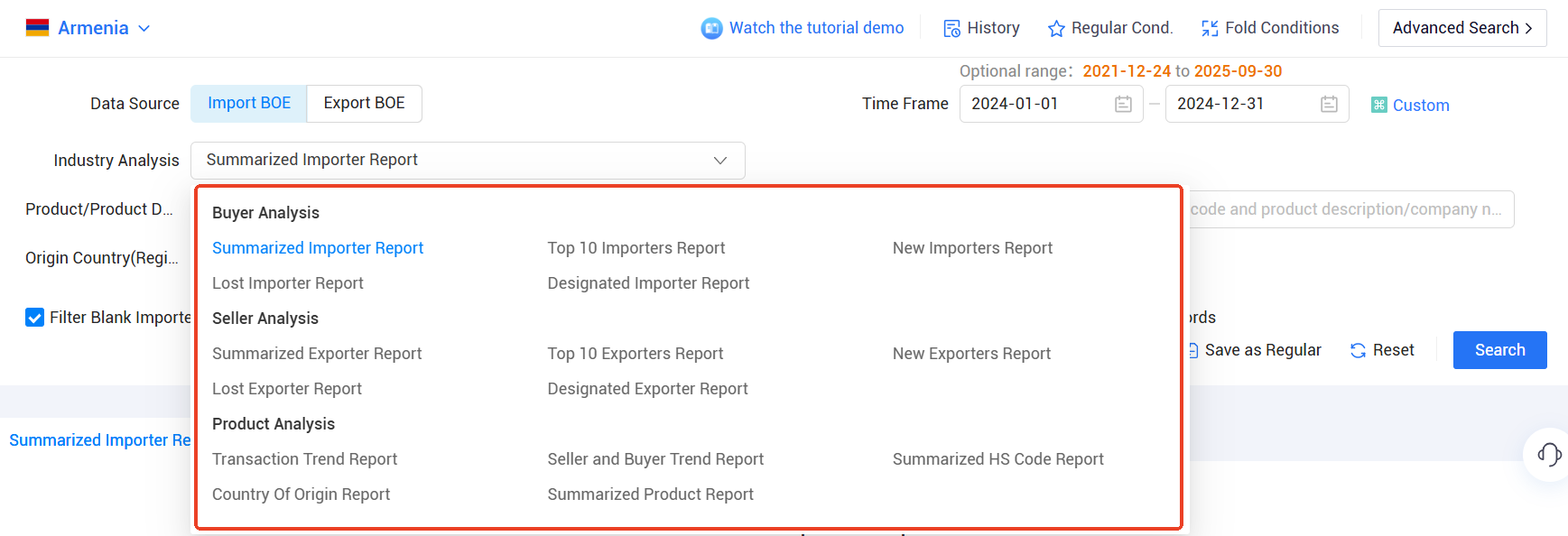Click the Reset refresh icon
Viewport: 1568px width, 536px height.
click(x=1358, y=351)
